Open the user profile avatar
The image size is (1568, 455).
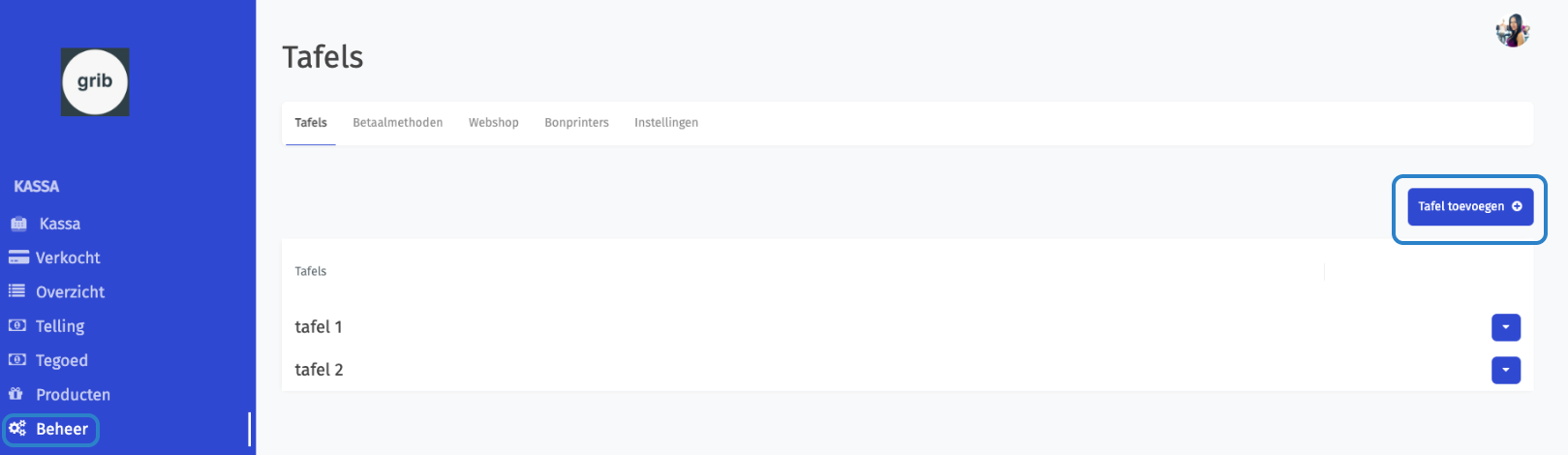click(x=1512, y=31)
